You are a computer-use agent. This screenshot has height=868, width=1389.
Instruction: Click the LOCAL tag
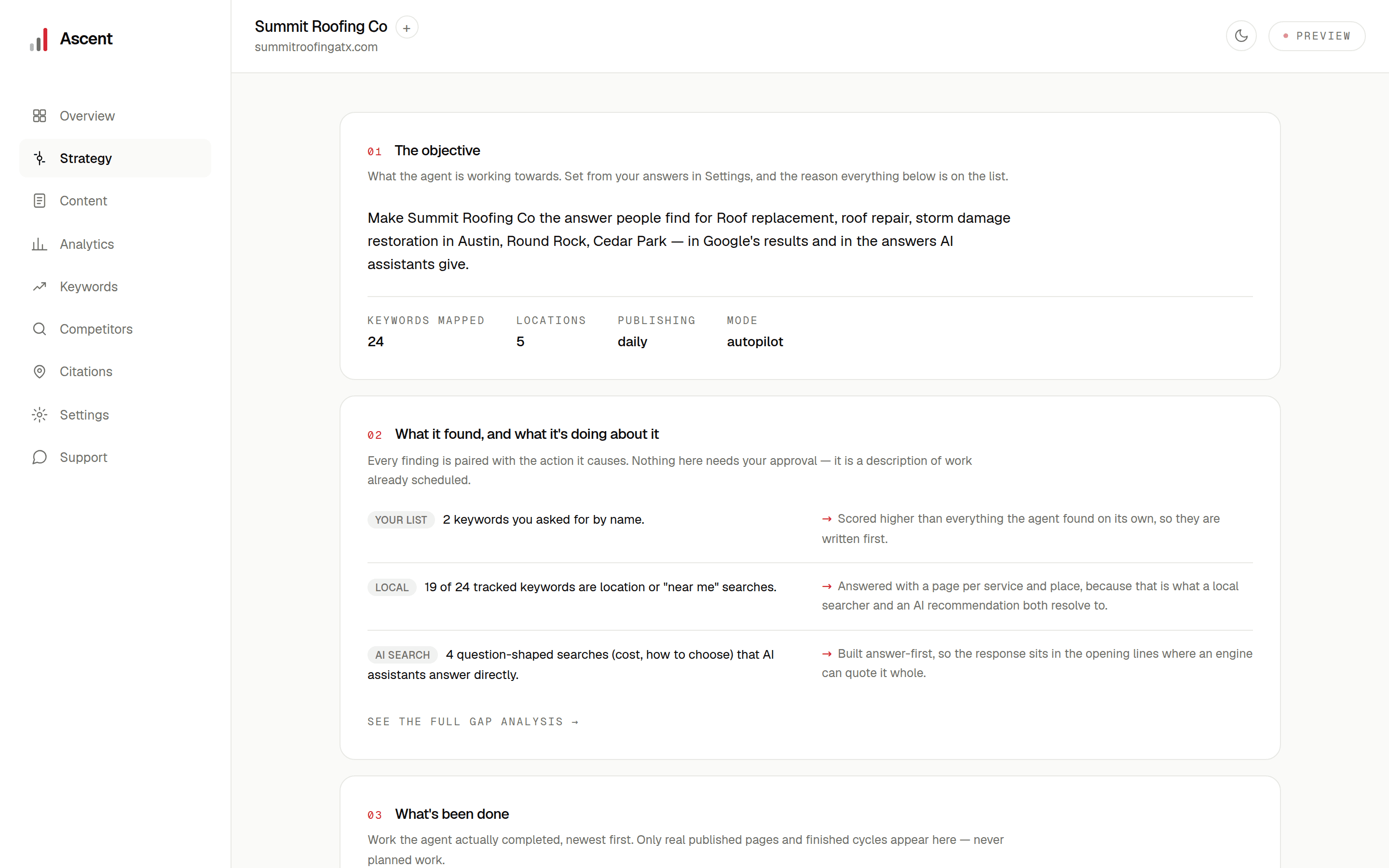[x=392, y=587]
